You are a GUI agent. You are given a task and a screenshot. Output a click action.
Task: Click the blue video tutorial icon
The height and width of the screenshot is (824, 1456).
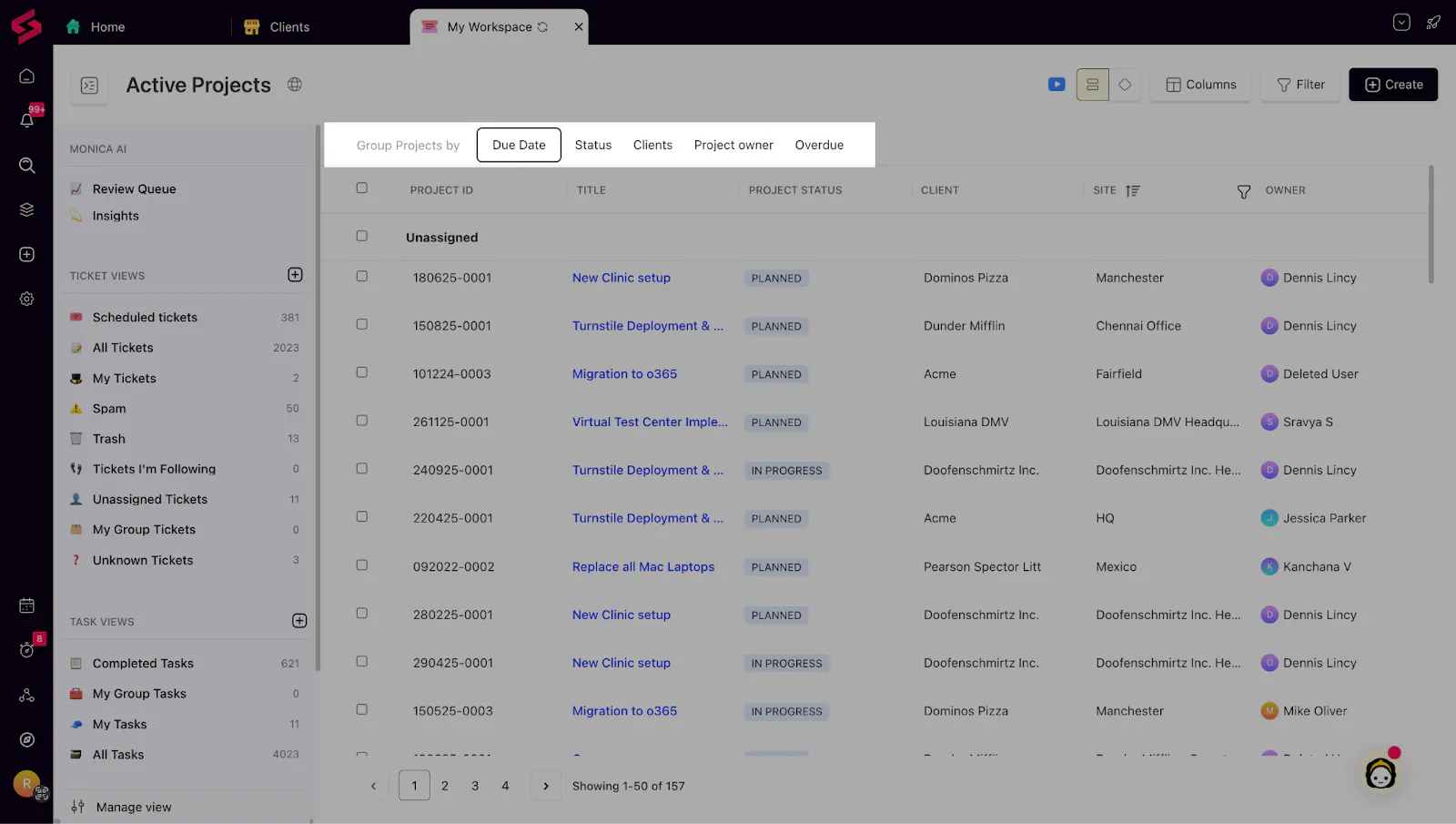[1057, 85]
